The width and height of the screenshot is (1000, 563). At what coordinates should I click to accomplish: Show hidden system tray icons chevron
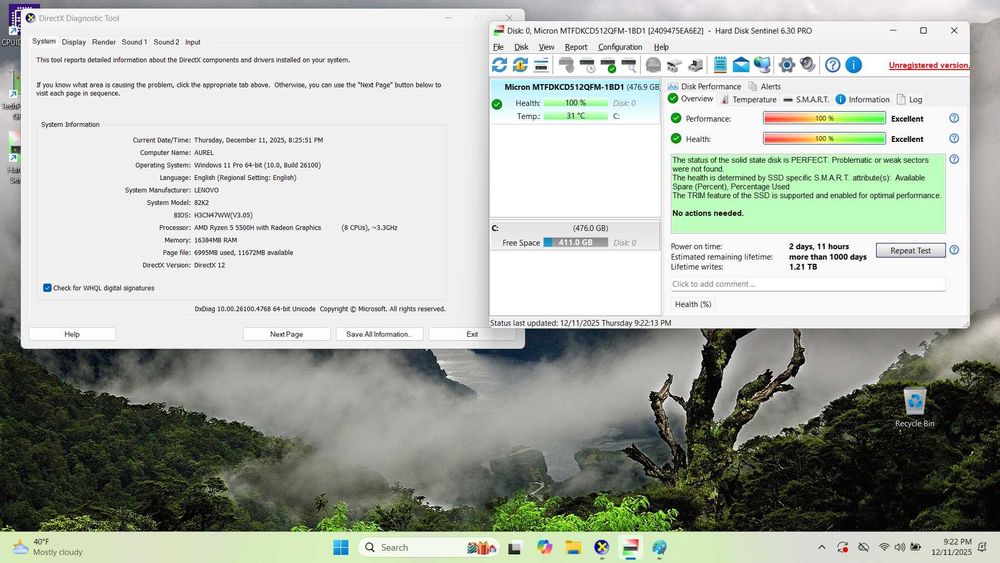821,547
